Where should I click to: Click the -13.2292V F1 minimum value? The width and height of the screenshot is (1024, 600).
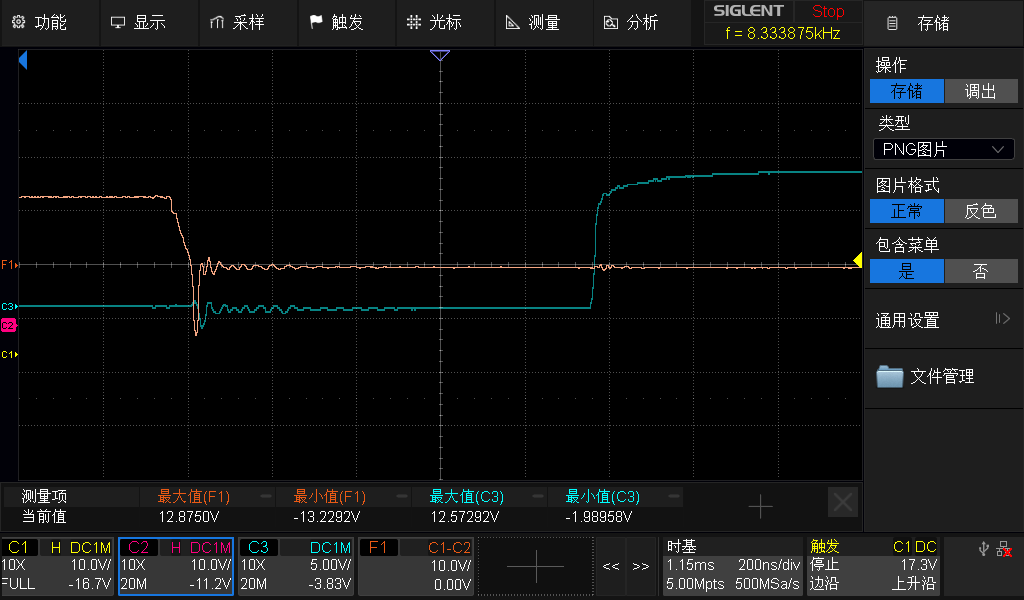click(327, 517)
